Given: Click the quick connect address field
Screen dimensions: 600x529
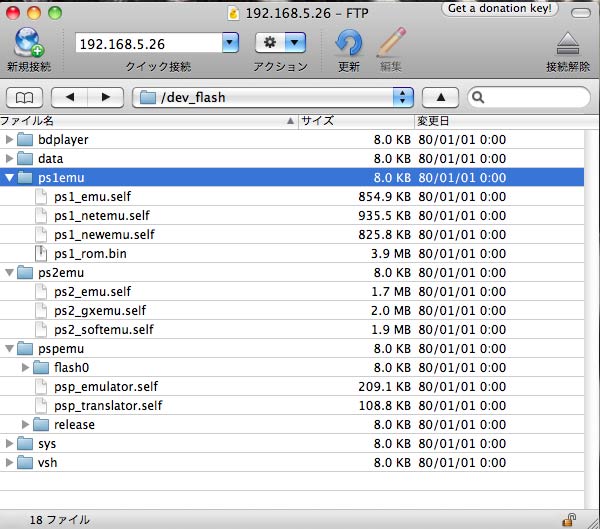Looking at the screenshot, I should (148, 43).
